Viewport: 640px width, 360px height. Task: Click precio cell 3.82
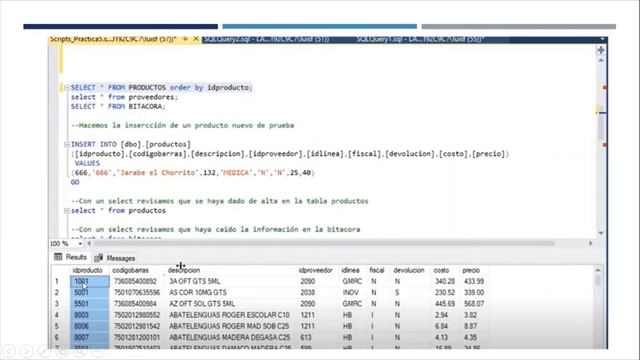(470, 315)
